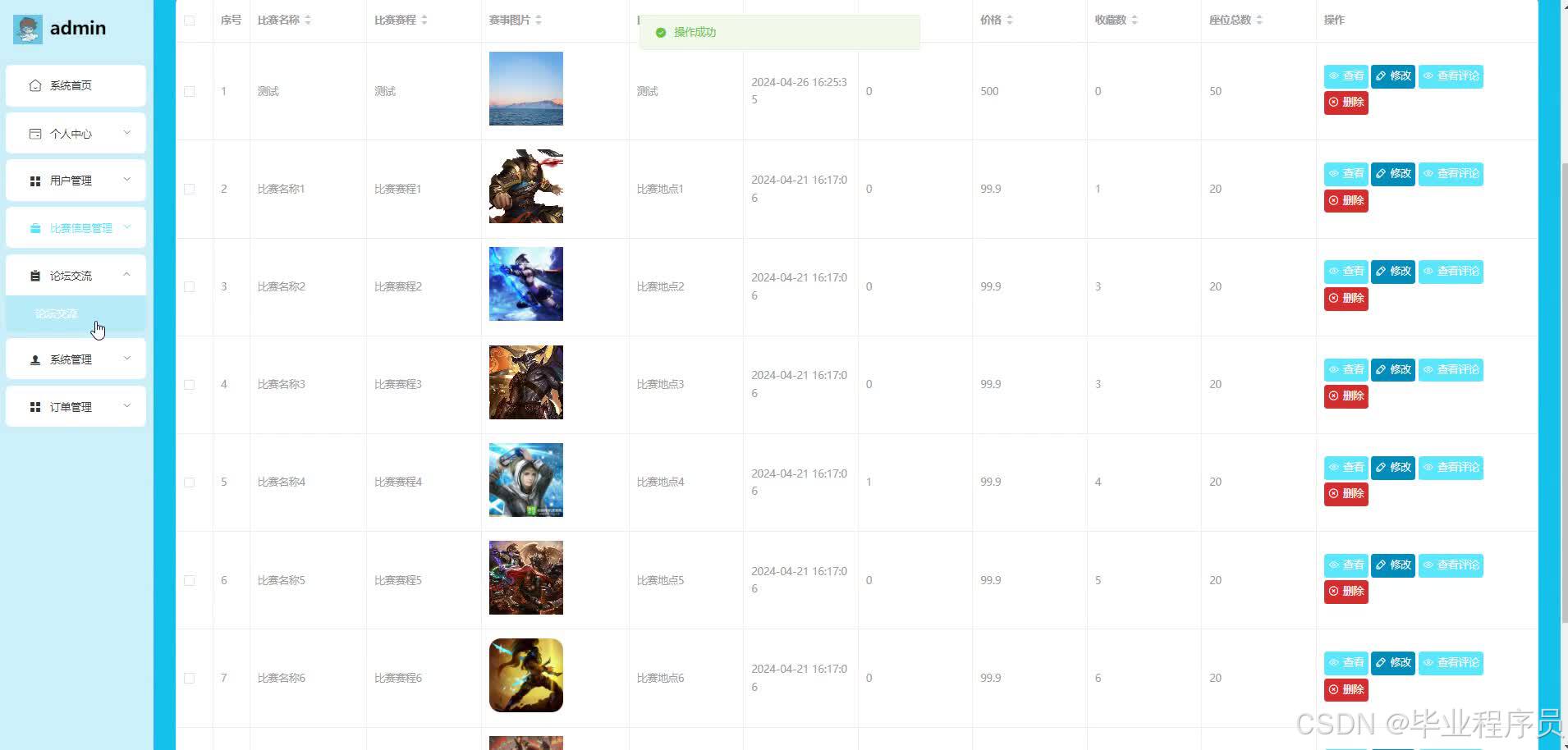Viewport: 1568px width, 750px height.
Task: Click 修改 for the 比赛名称6 row
Action: (x=1393, y=663)
